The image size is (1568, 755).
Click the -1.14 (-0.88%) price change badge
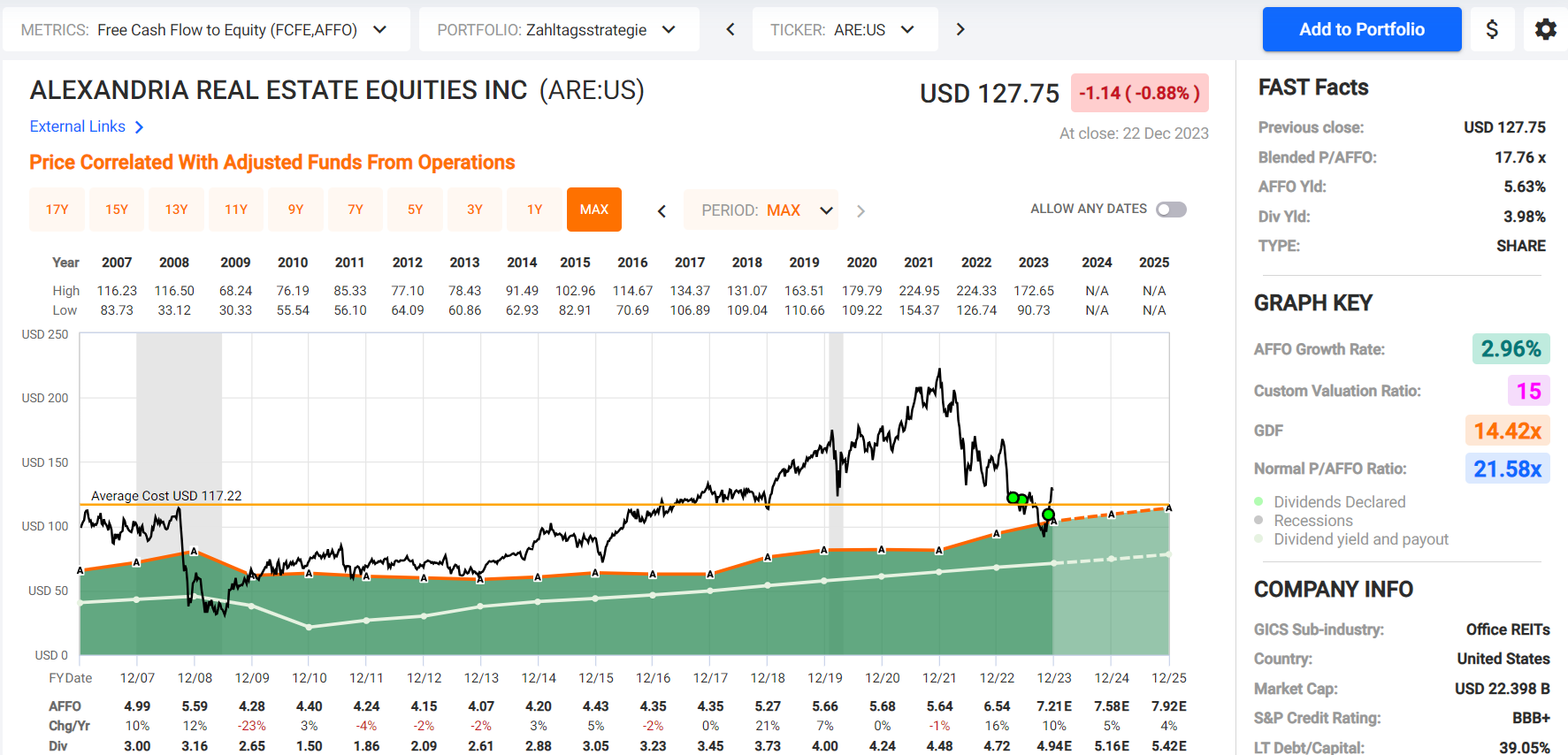1140,93
